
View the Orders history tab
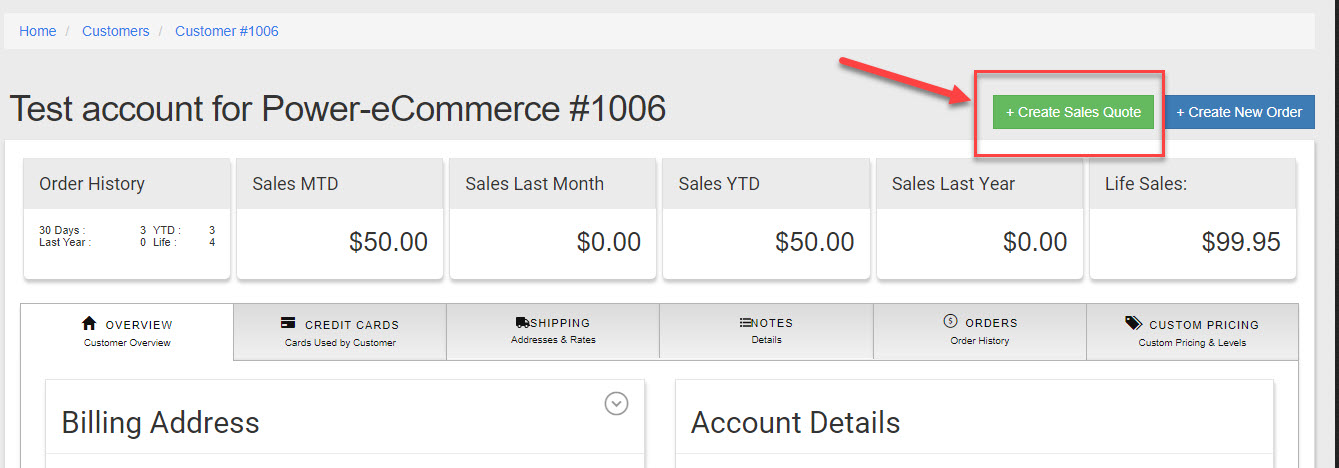(980, 331)
